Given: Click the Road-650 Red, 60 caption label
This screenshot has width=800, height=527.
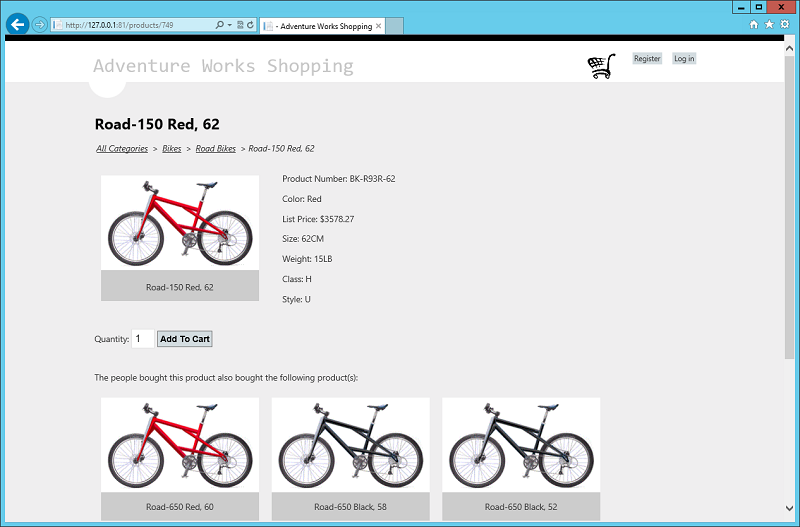Looking at the screenshot, I should click(x=180, y=507).
